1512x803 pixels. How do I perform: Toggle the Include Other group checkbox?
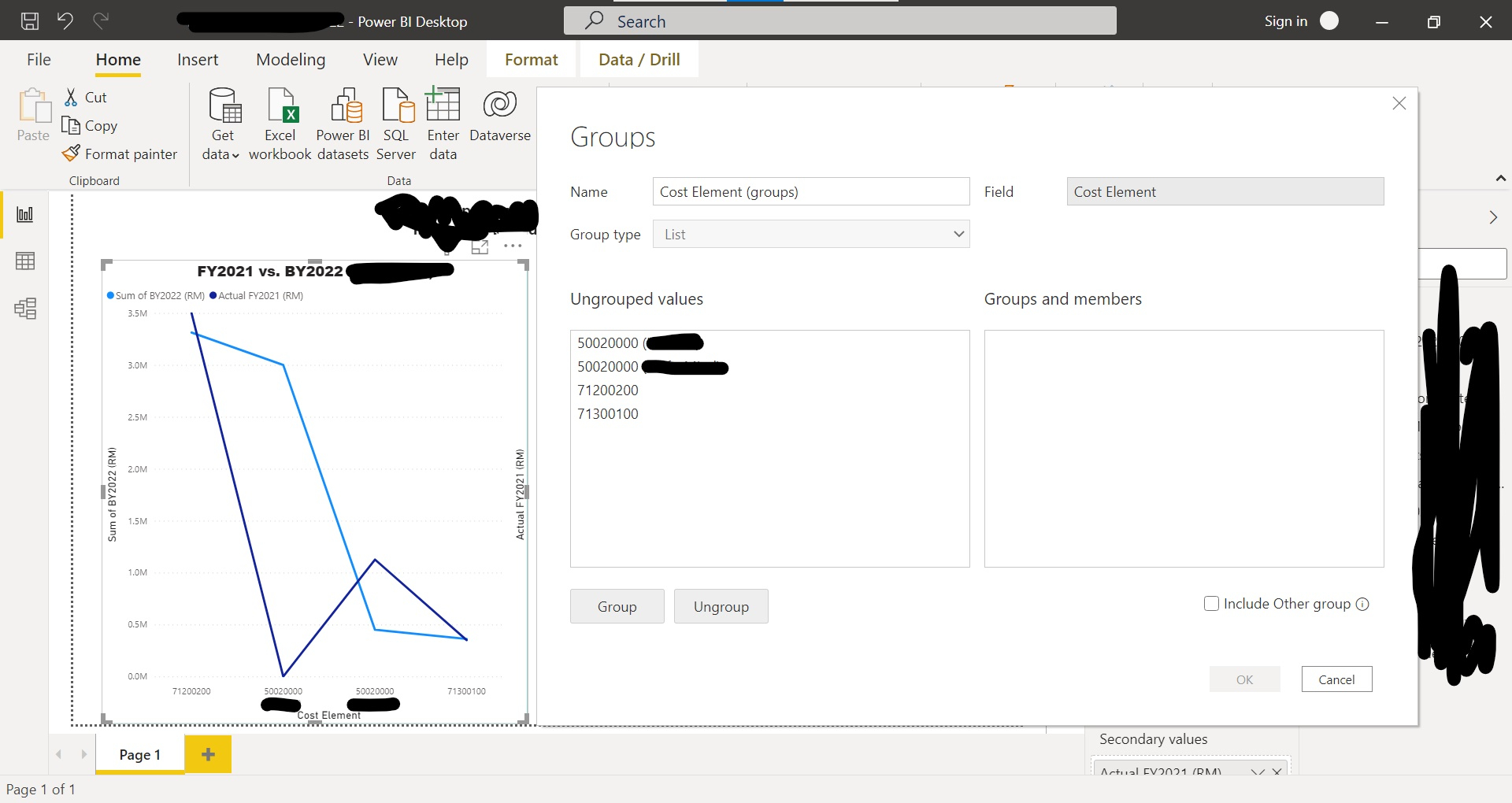1211,603
